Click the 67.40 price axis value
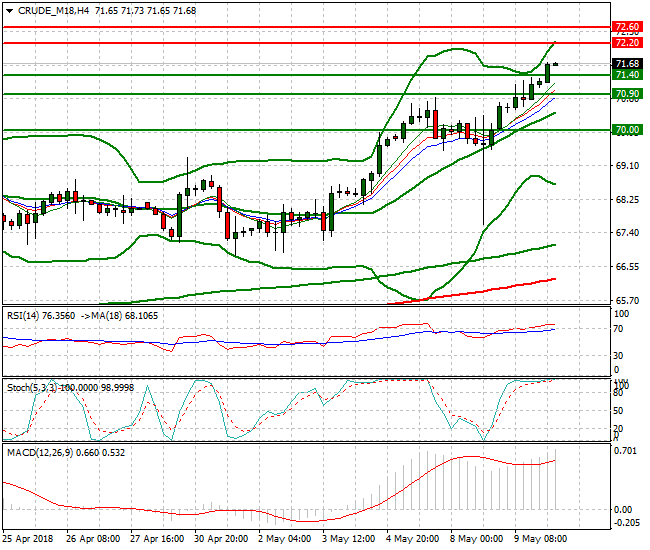The width and height of the screenshot is (650, 550). [x=627, y=233]
